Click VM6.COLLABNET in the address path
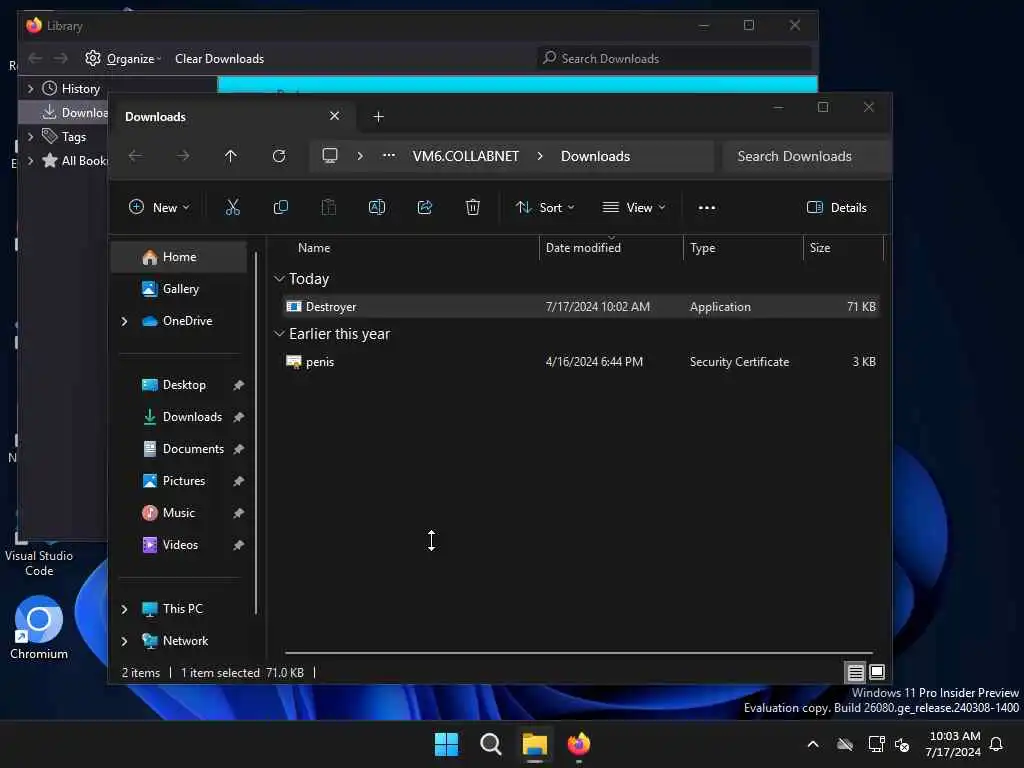 pos(466,156)
